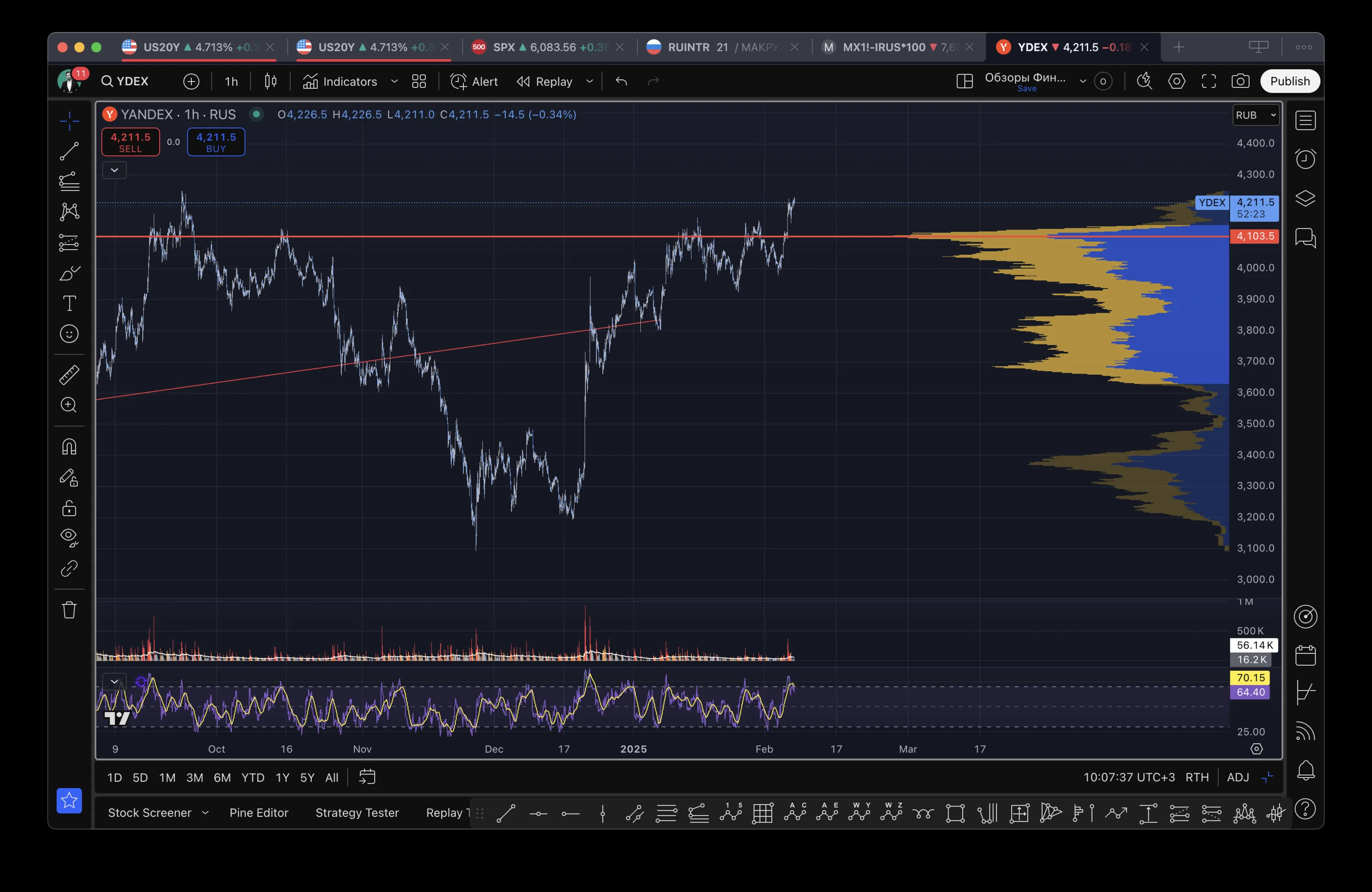This screenshot has width=1372, height=892.
Task: Open the object tree layers panel
Action: click(1305, 198)
